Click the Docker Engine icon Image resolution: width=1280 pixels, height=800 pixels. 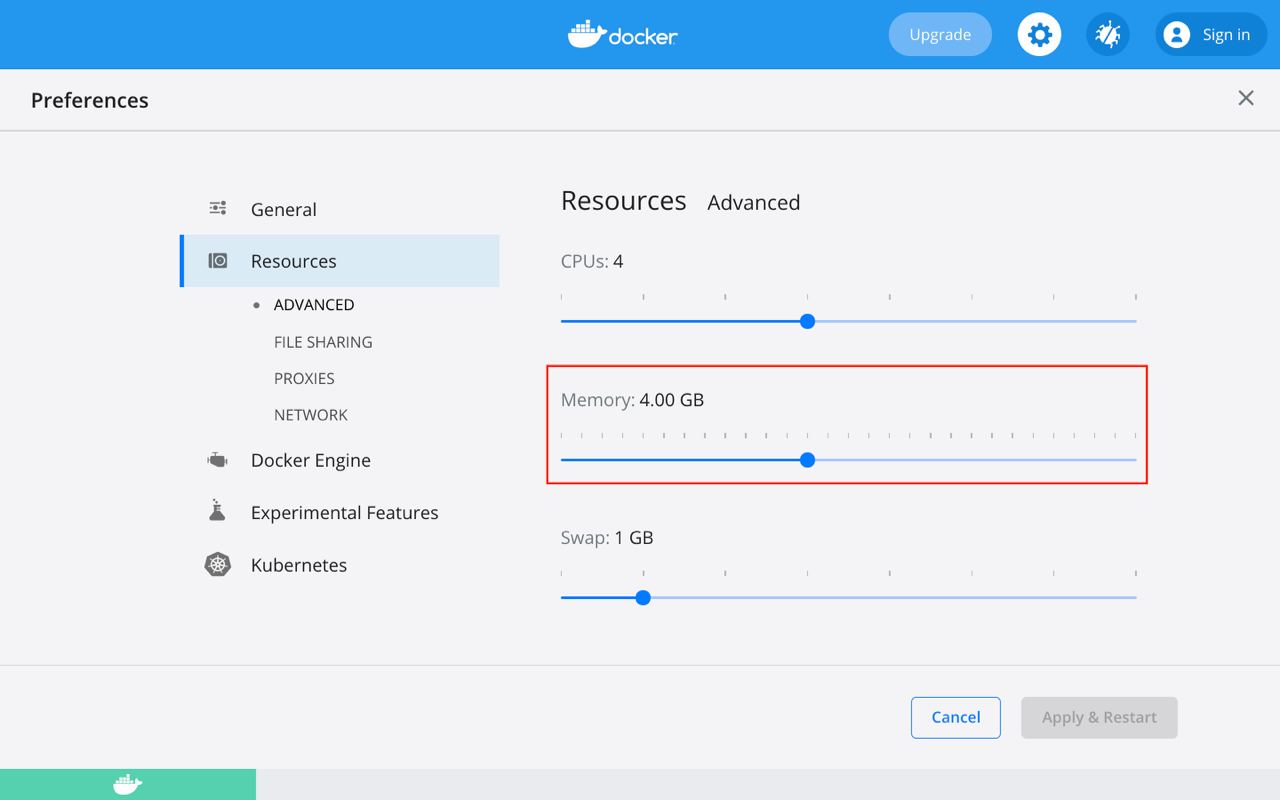(218, 460)
